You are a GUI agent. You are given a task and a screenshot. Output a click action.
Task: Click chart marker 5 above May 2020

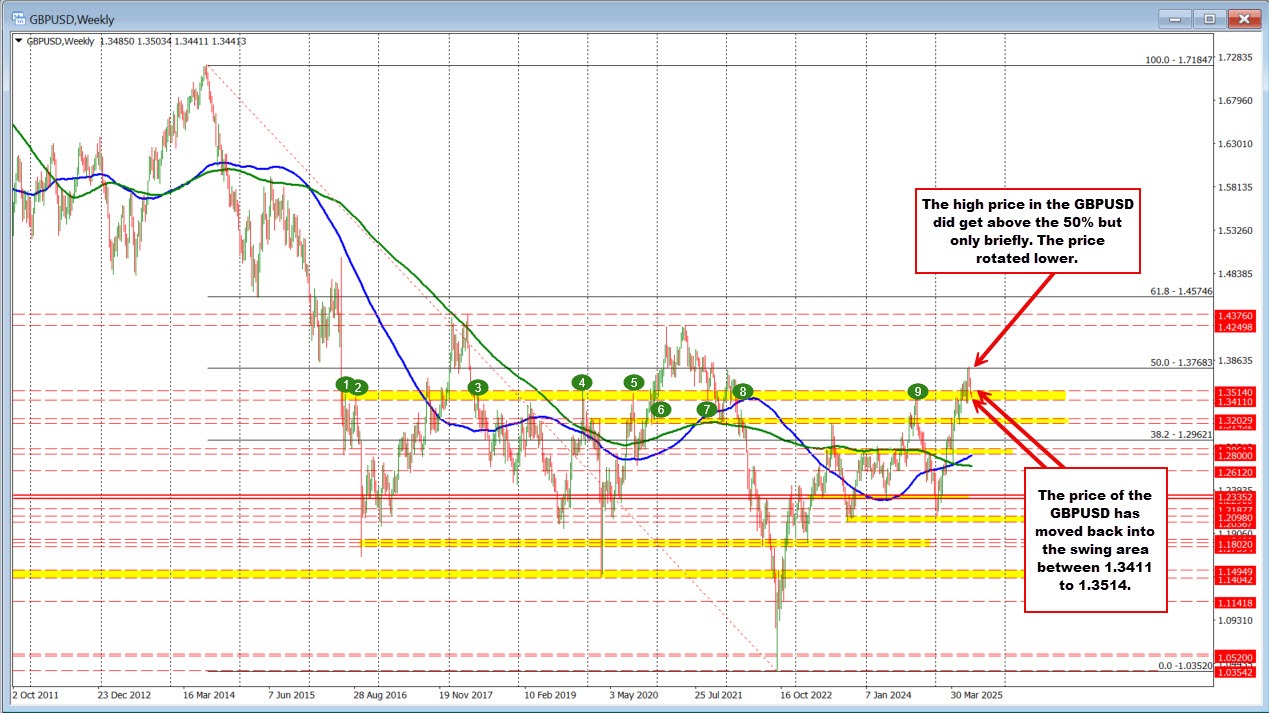pyautogui.click(x=633, y=381)
